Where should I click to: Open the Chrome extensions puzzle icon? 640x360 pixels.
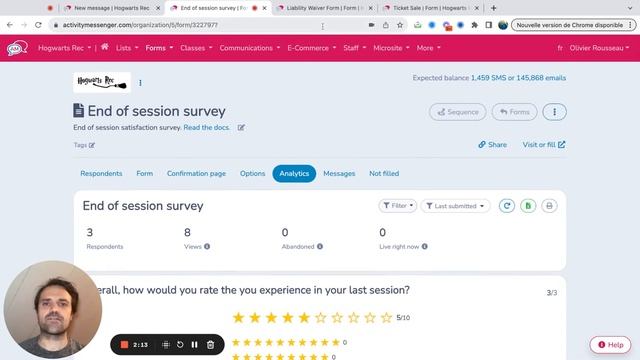[474, 25]
